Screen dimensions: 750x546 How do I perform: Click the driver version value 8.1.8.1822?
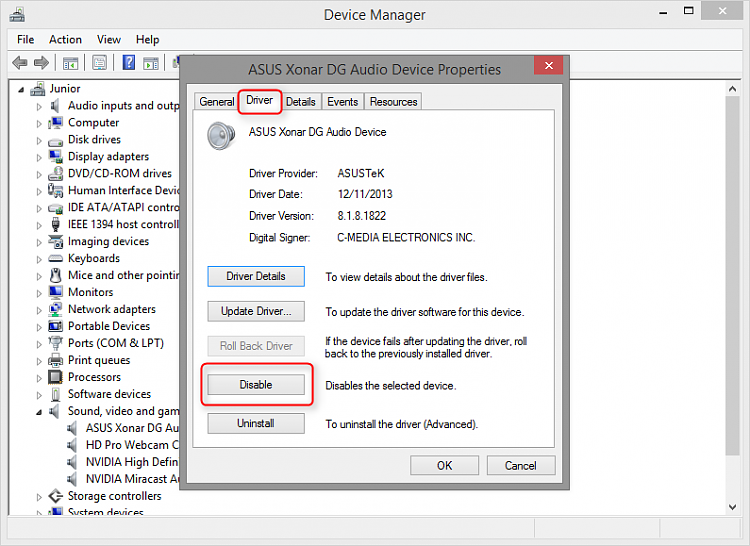tap(362, 216)
